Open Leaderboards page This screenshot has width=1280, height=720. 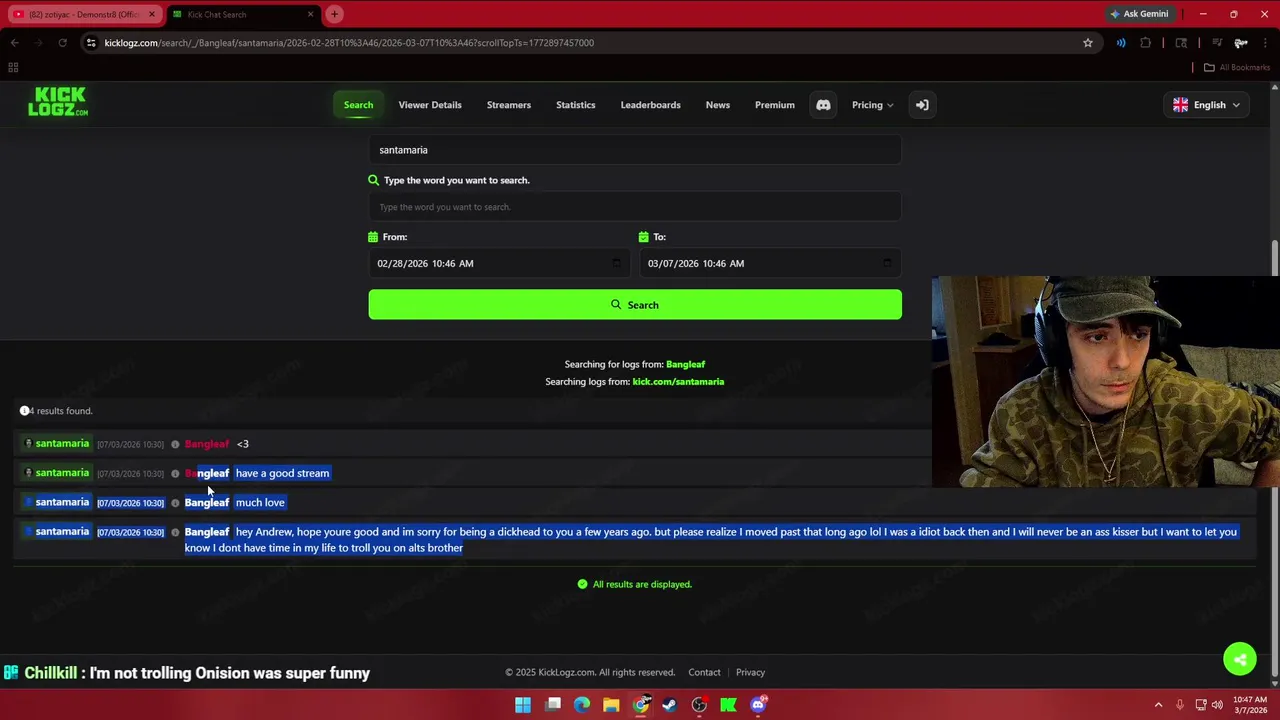point(650,105)
